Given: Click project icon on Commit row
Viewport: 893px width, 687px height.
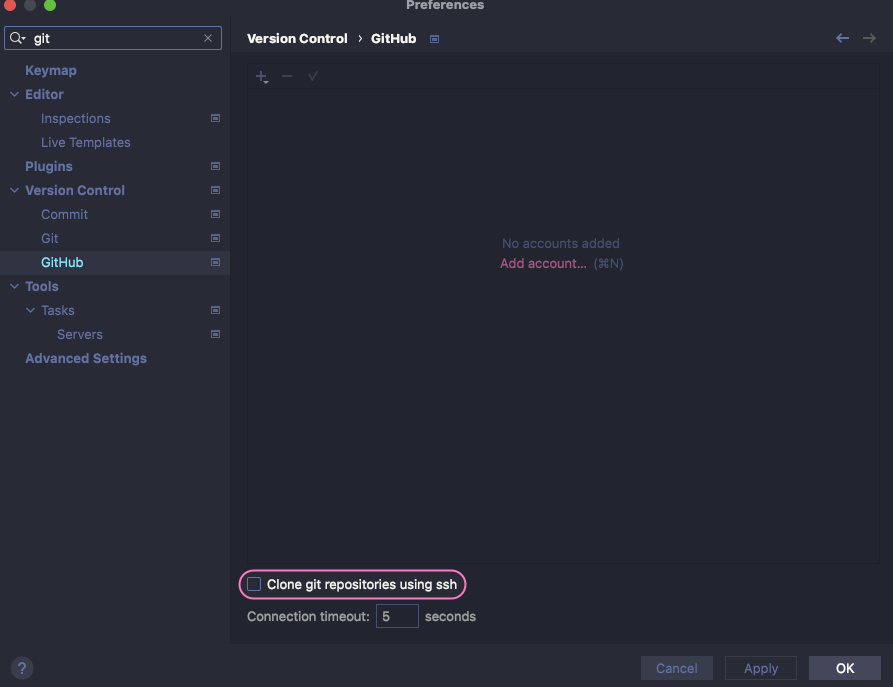Looking at the screenshot, I should tap(215, 214).
